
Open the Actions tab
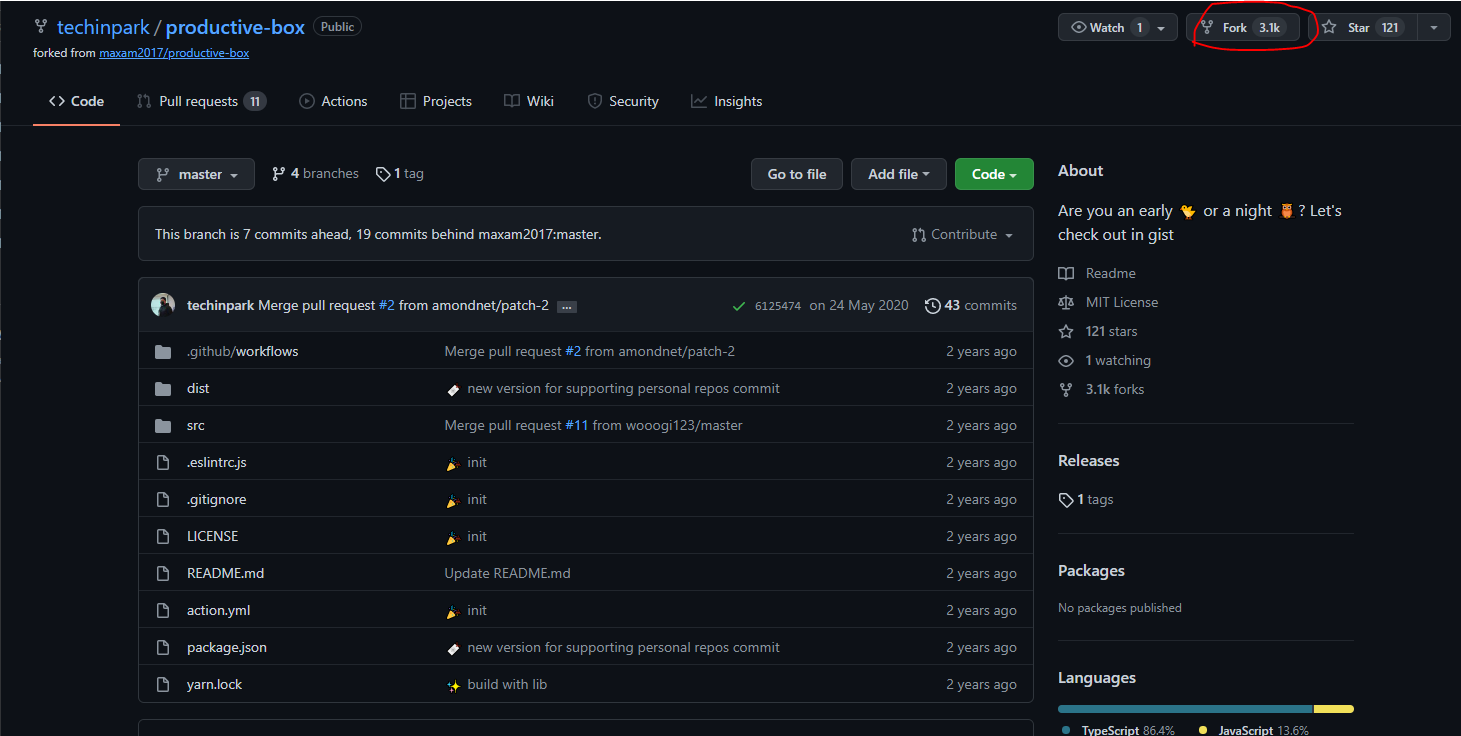[x=333, y=101]
